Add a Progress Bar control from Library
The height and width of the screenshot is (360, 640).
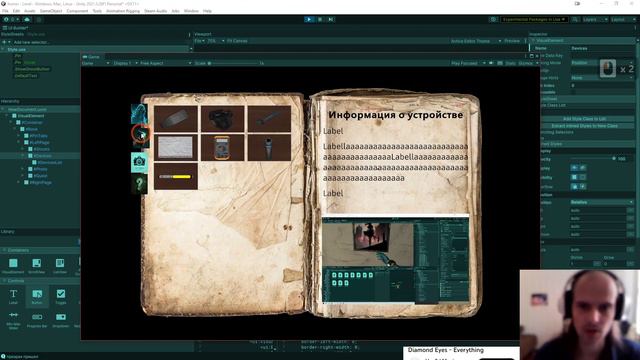[37, 320]
